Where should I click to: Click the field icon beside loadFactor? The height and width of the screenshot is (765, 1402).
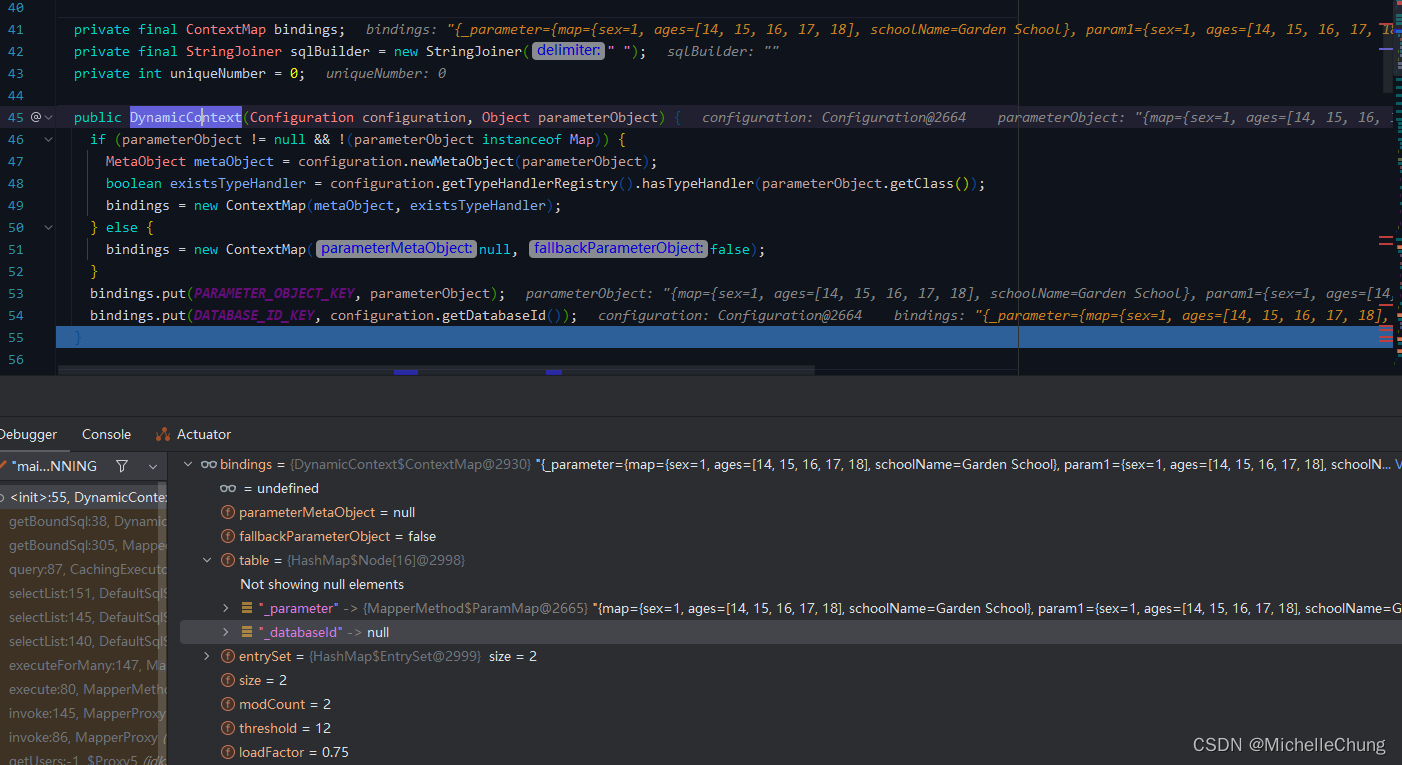[x=228, y=752]
